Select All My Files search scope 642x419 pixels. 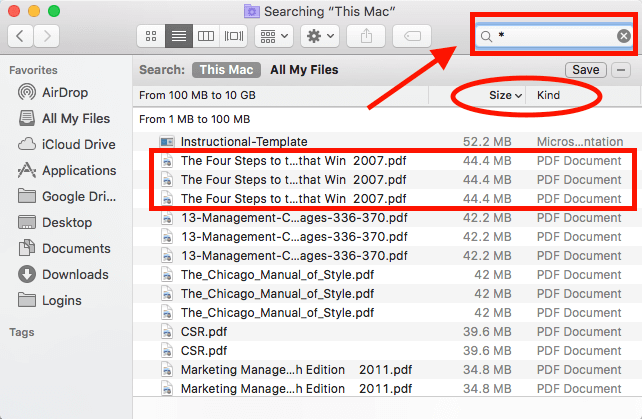coord(304,70)
